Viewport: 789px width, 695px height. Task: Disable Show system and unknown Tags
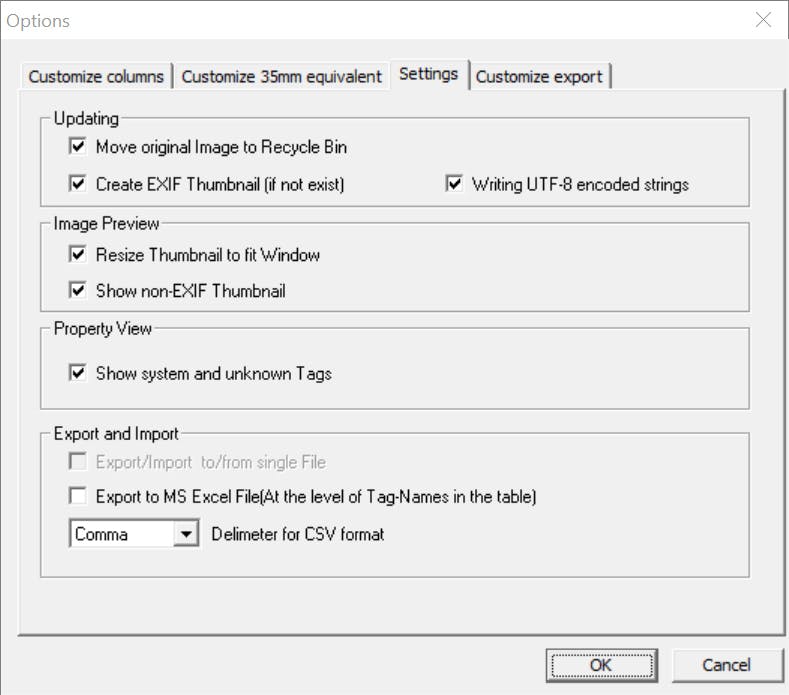point(78,374)
